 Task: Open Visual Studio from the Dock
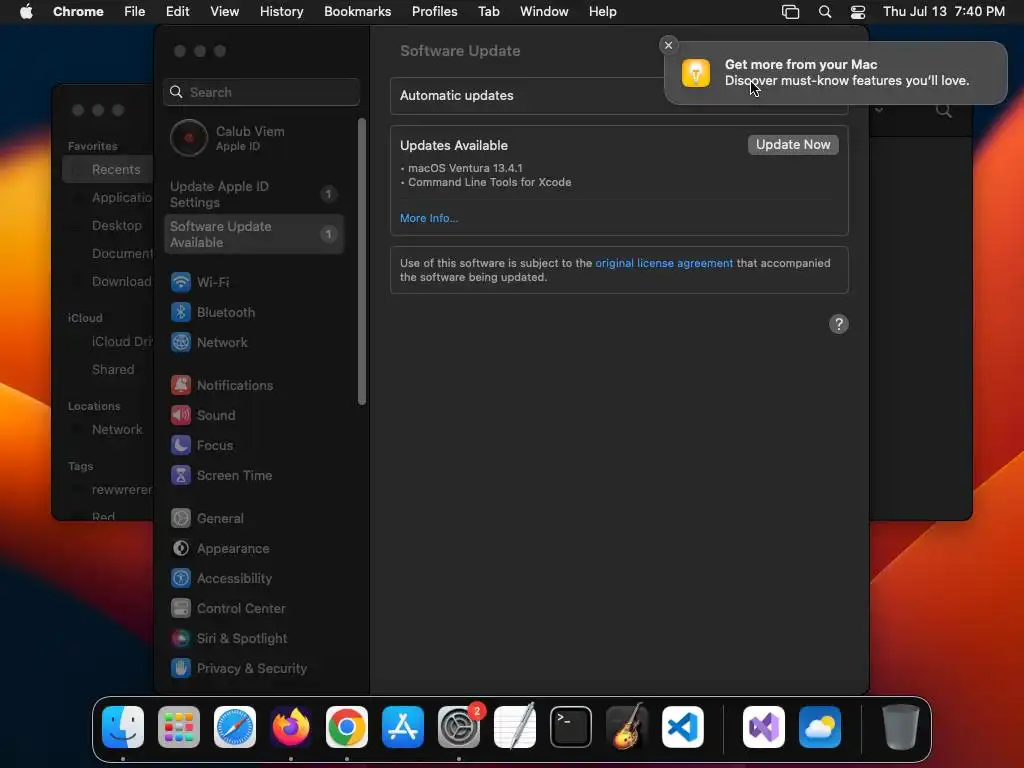pos(763,727)
